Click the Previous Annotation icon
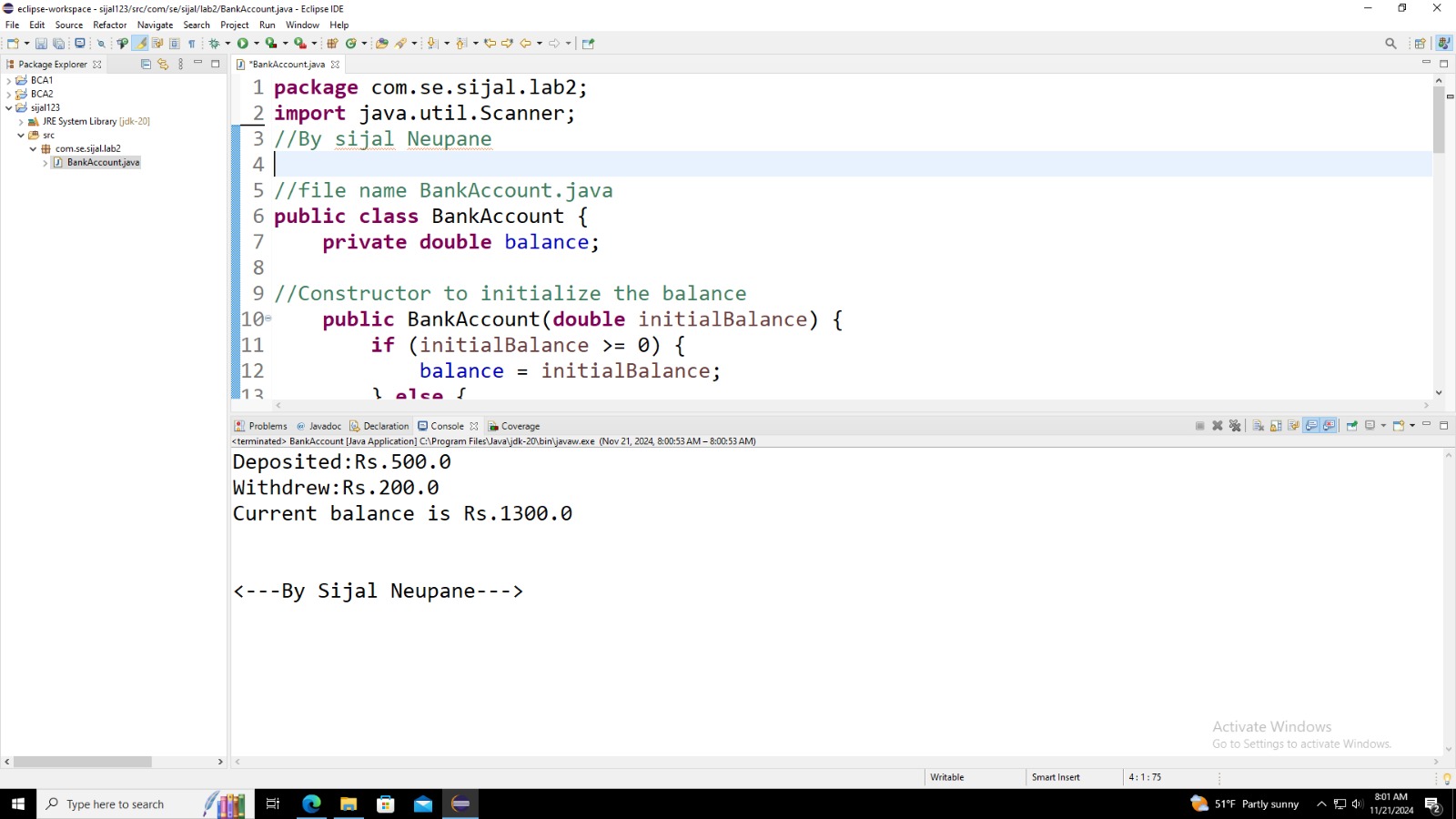1456x819 pixels. point(460,43)
